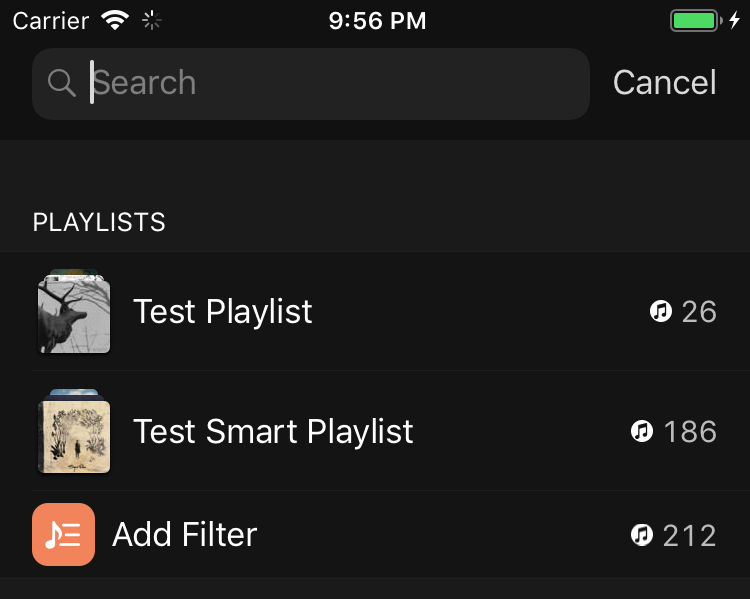Select the Test Smart Playlist label
This screenshot has width=750, height=599.
(273, 432)
